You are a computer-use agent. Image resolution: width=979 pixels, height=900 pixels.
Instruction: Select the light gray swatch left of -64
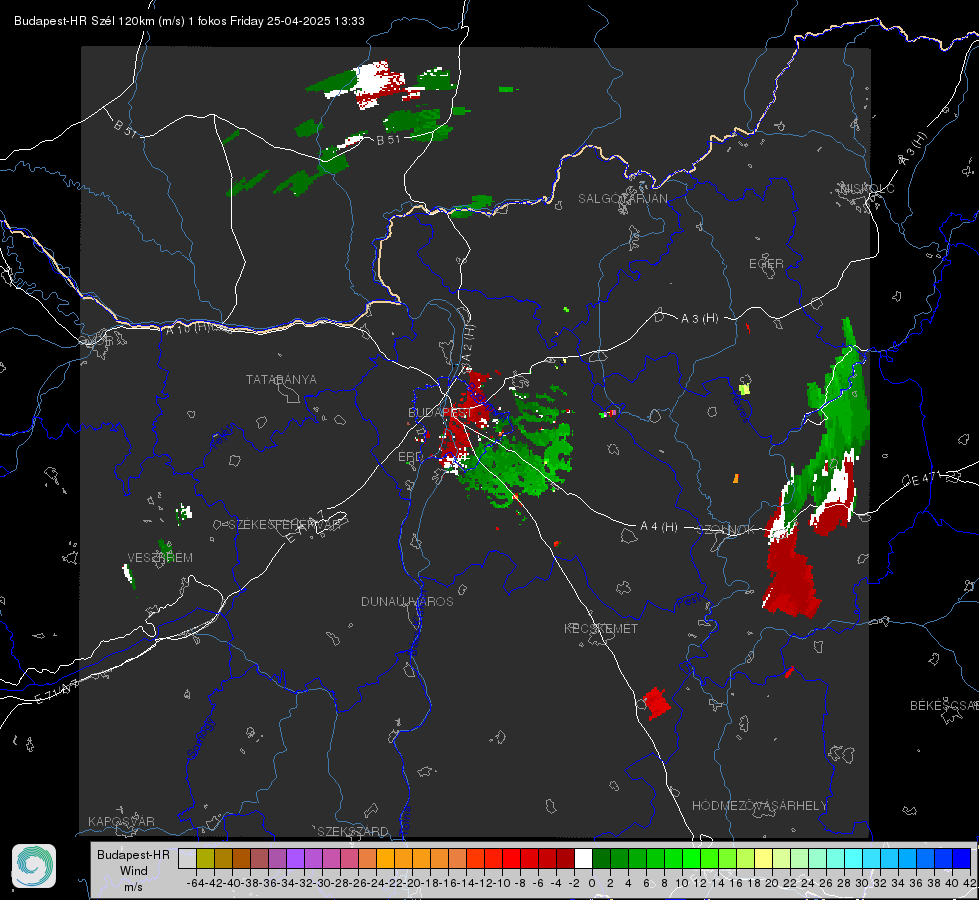click(x=187, y=859)
